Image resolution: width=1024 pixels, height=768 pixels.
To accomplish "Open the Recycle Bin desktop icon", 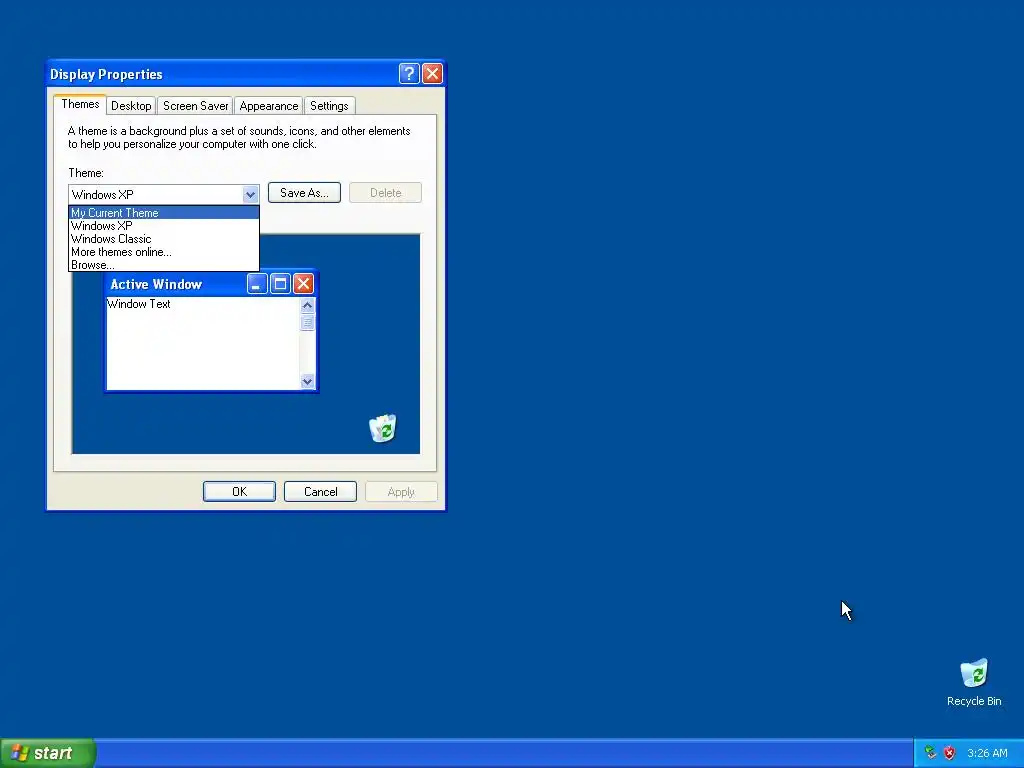I will tap(974, 682).
